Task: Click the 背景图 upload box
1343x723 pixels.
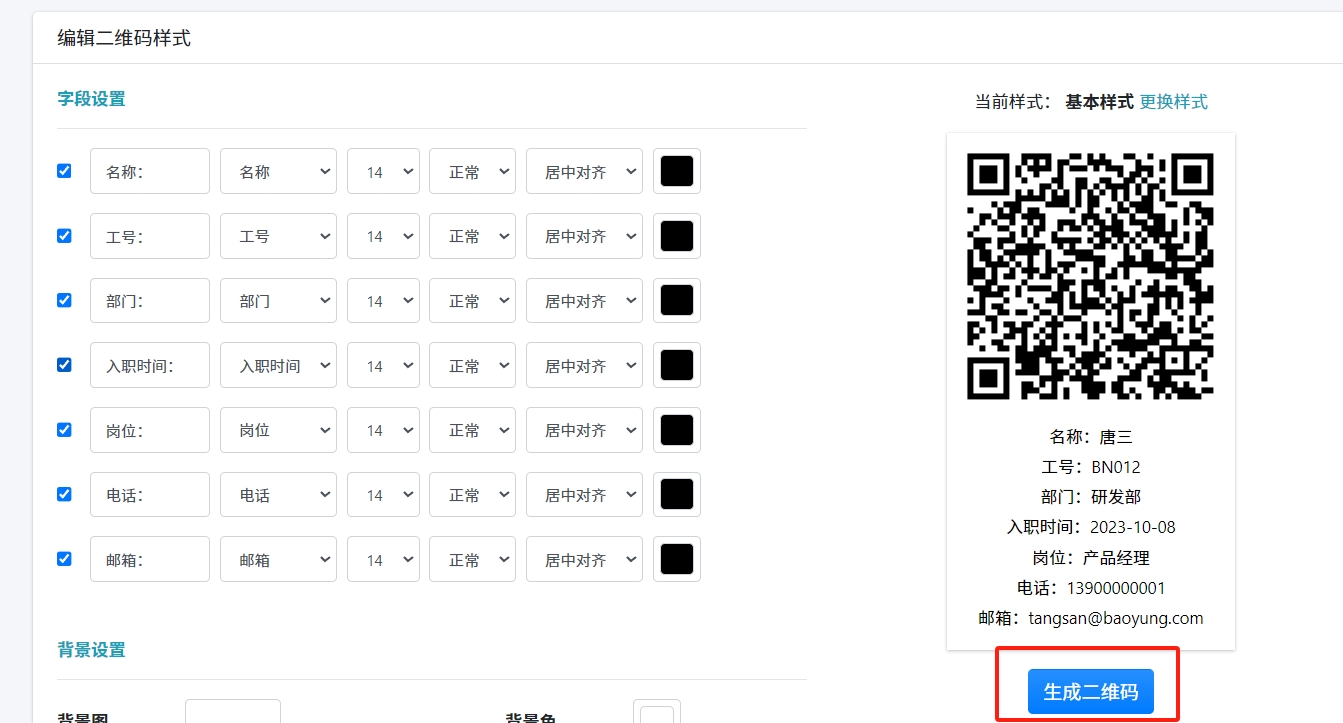Action: tap(233, 712)
